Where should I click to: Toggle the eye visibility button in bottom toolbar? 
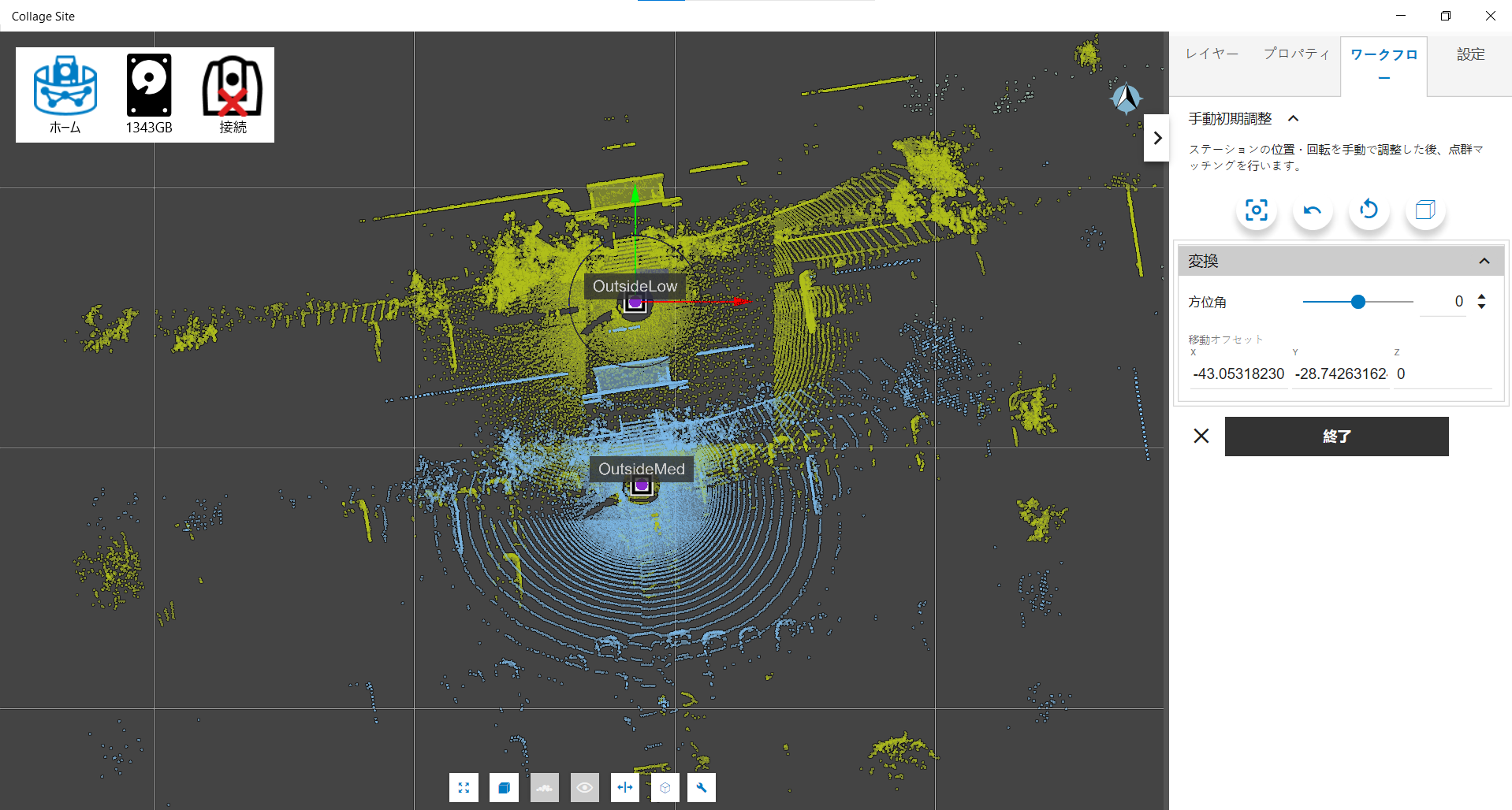584,787
